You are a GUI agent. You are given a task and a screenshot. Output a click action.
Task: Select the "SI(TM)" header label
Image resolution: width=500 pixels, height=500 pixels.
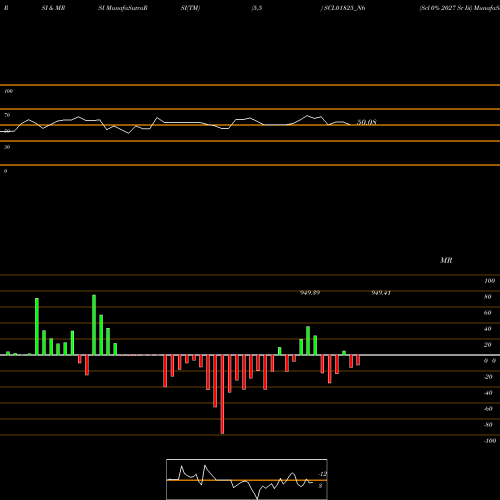click(190, 8)
